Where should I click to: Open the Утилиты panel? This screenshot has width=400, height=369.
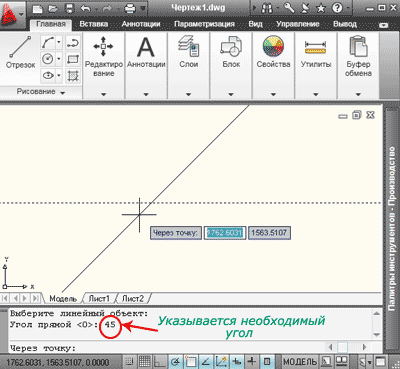tap(316, 65)
